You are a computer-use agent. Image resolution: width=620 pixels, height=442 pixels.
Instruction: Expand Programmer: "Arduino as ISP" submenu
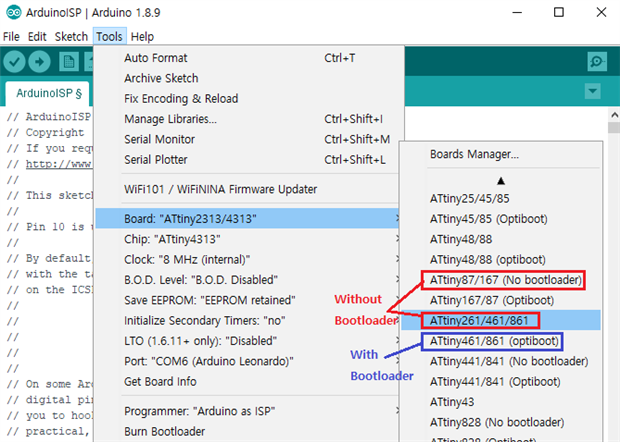point(247,411)
